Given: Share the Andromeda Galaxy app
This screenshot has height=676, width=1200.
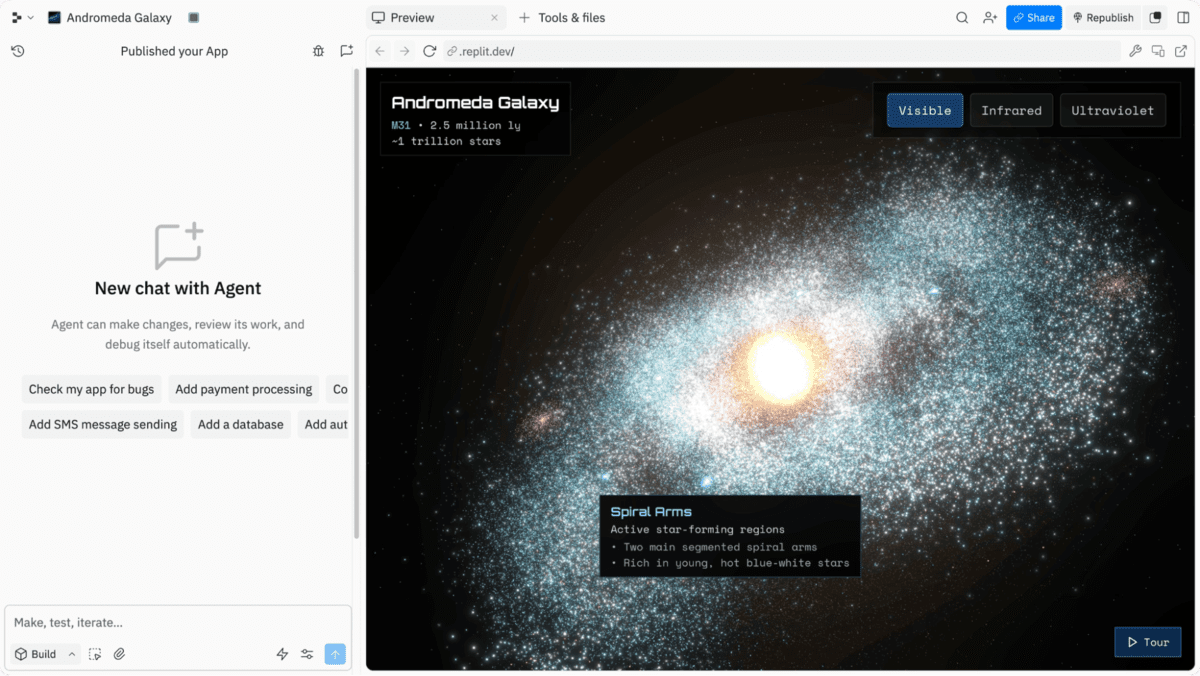Looking at the screenshot, I should point(1033,17).
